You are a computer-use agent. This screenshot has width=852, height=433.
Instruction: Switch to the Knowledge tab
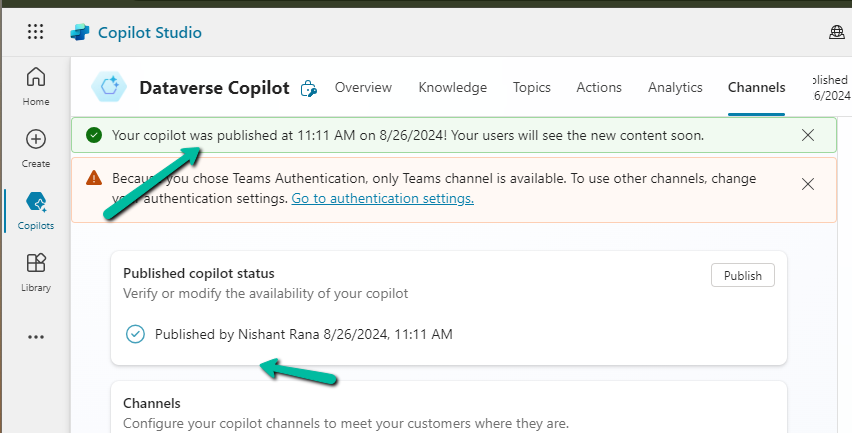(x=453, y=87)
